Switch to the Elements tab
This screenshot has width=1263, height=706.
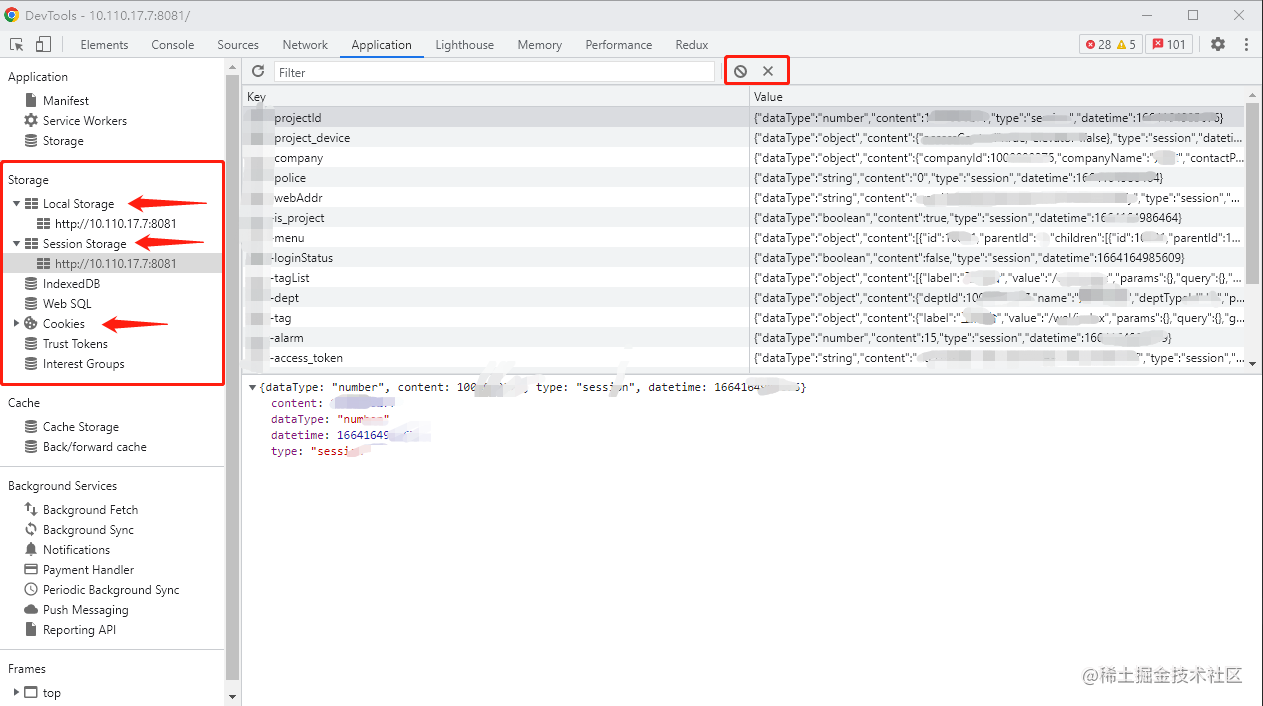click(x=104, y=45)
